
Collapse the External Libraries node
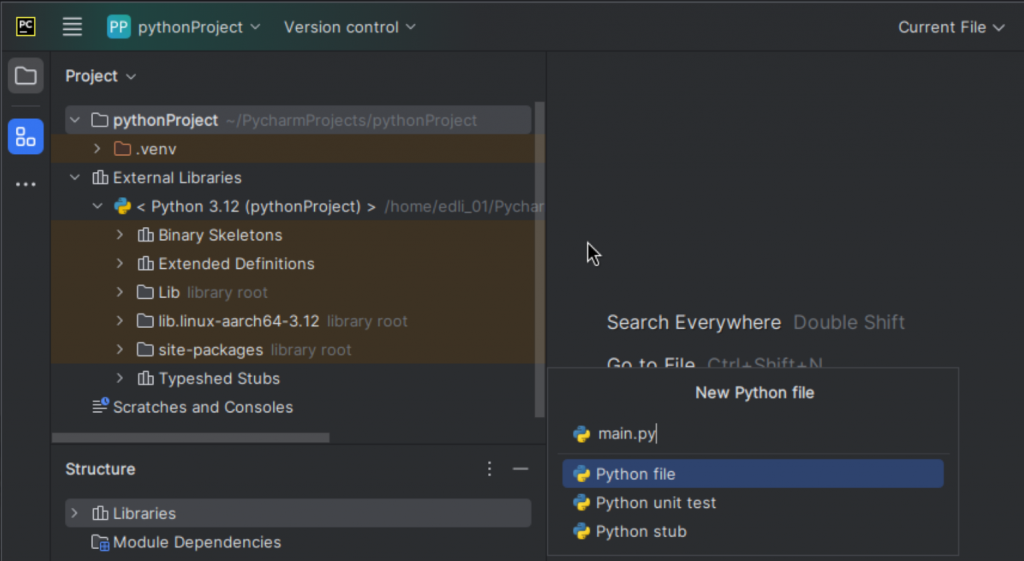[74, 178]
